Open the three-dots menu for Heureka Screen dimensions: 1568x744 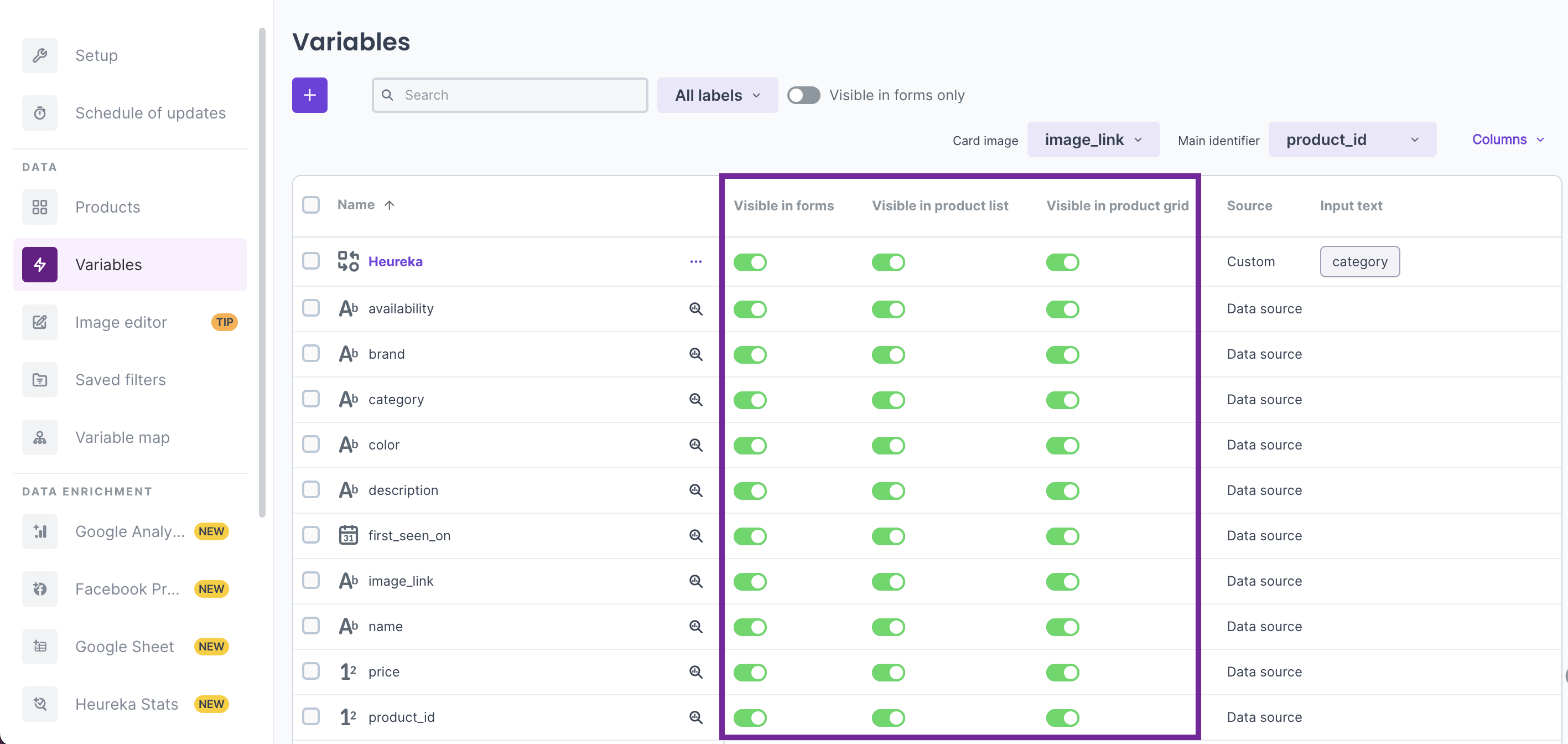695,261
